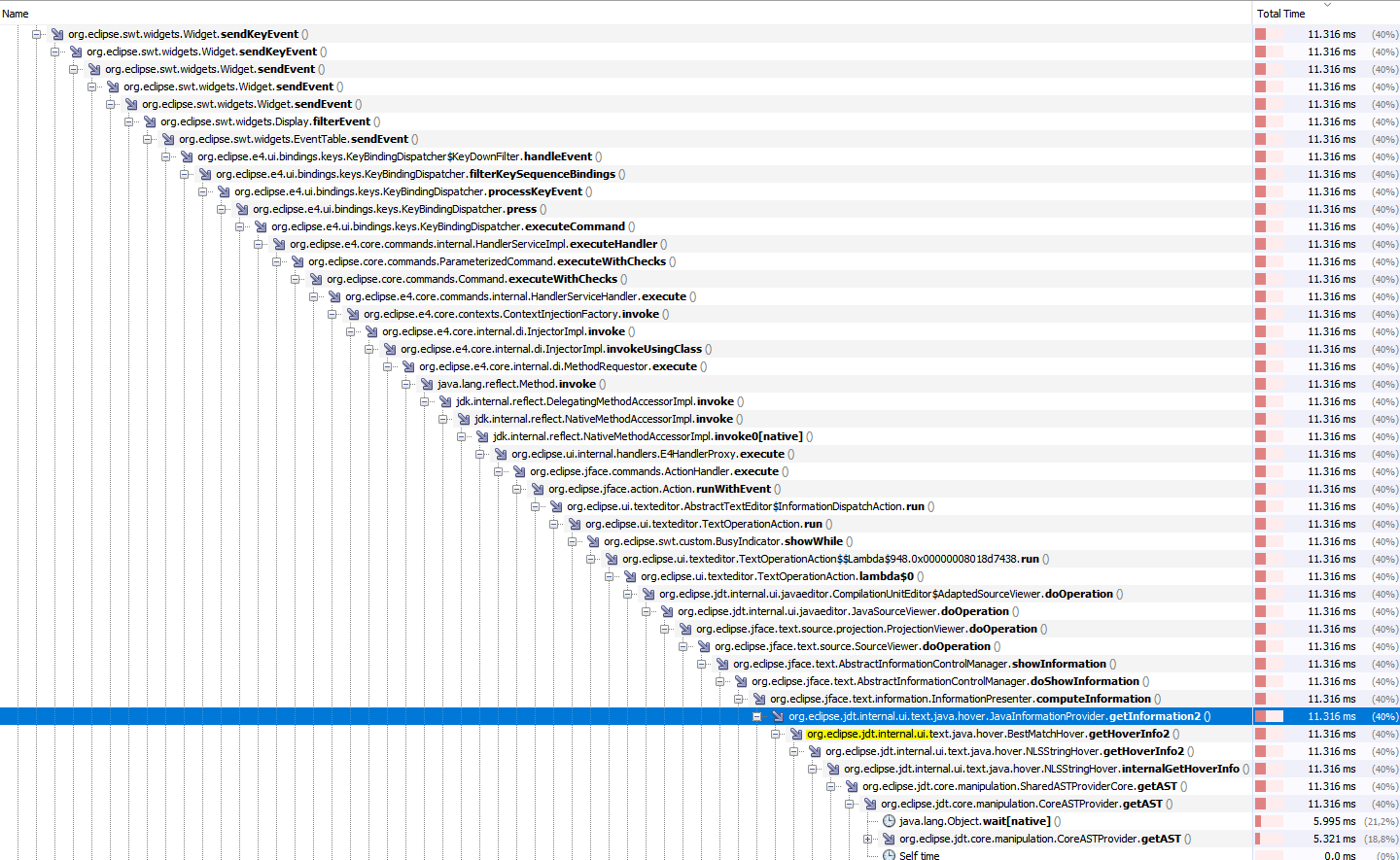Click the method icon beside JavaInformationProvider.getInformation2
1400x860 pixels.
(x=777, y=716)
